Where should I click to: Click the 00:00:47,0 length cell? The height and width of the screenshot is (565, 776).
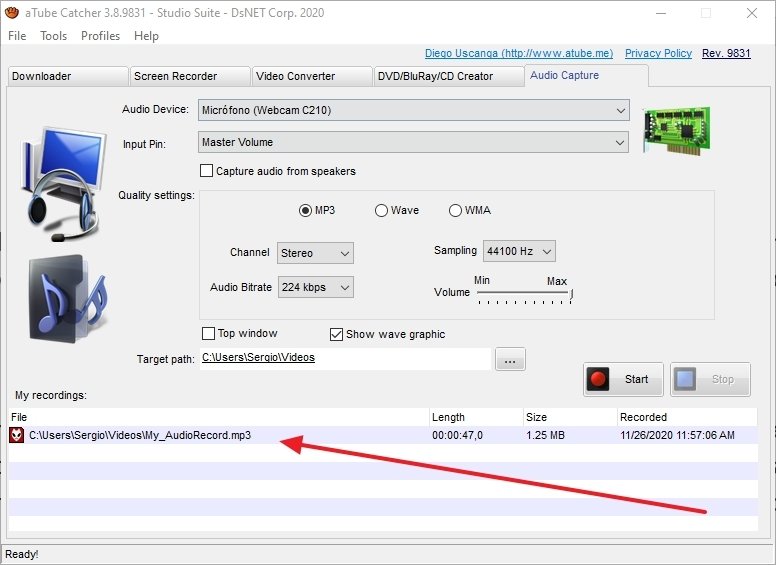[457, 435]
